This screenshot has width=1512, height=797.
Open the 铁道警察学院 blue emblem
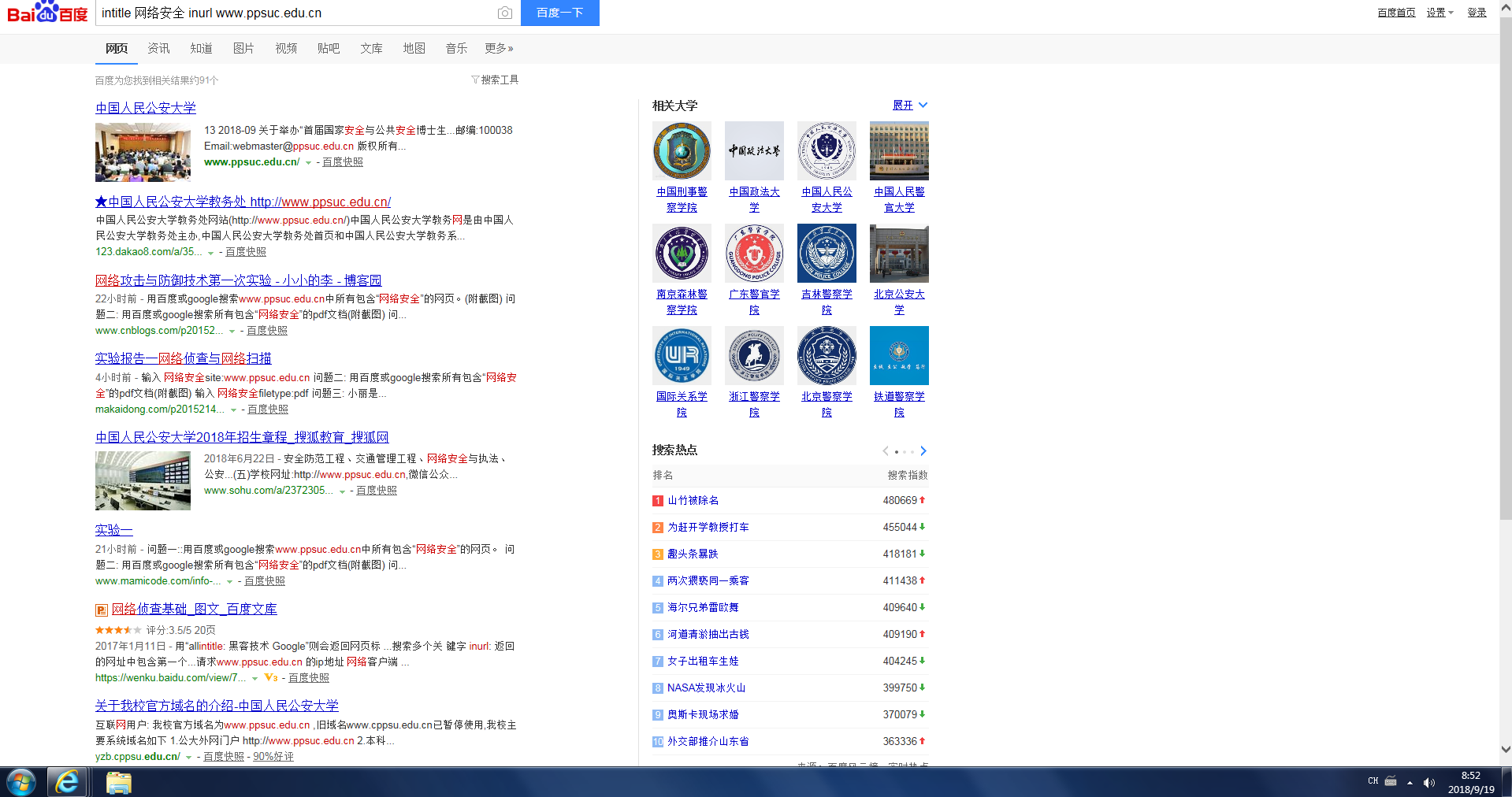click(899, 355)
